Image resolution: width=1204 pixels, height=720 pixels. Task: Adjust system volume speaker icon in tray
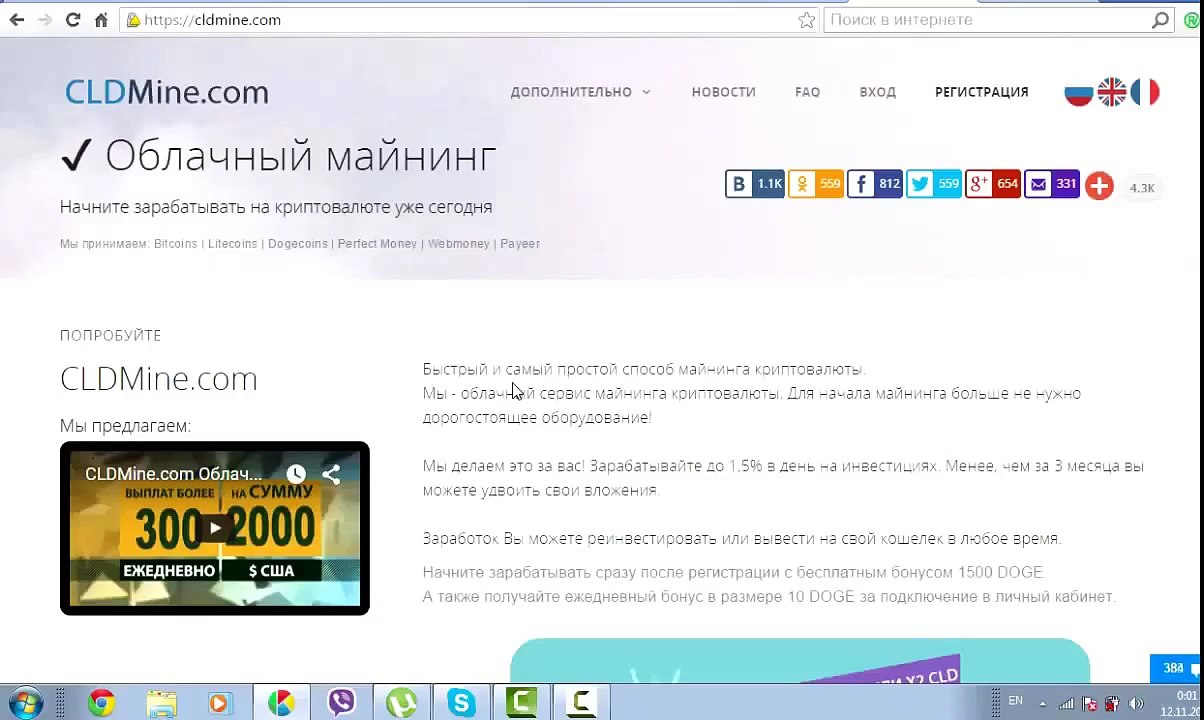pos(1135,704)
